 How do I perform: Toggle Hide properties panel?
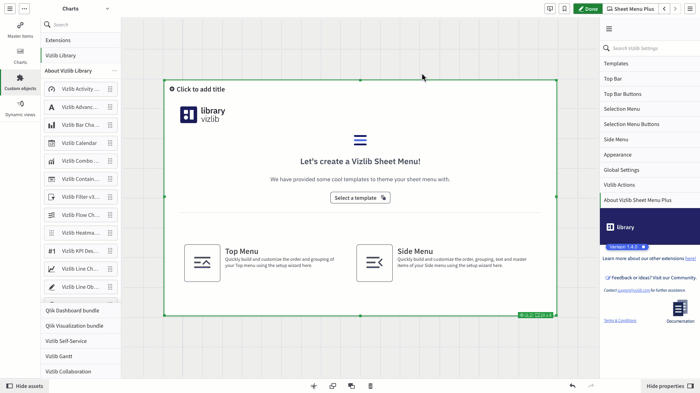670,386
